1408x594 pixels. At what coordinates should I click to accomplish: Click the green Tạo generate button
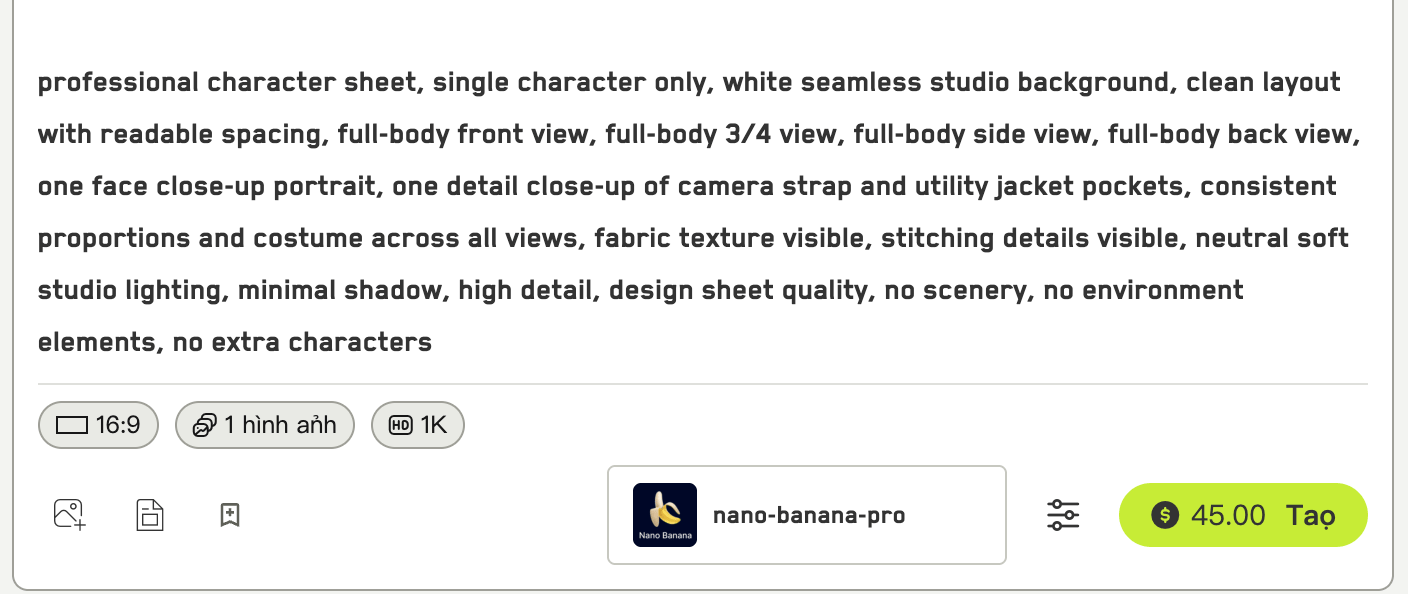pos(1243,515)
